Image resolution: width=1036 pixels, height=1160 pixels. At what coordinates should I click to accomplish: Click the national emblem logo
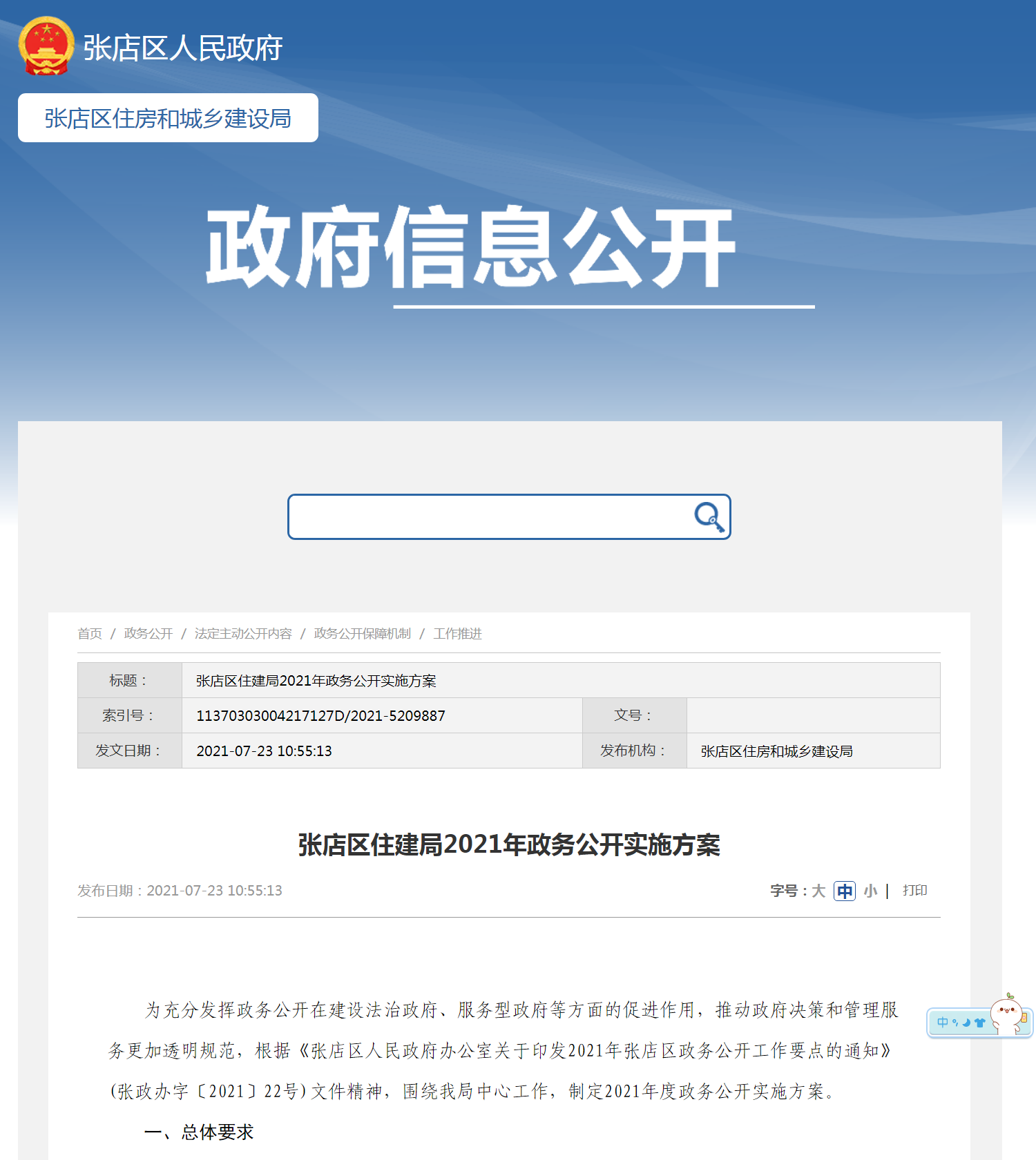click(x=46, y=46)
